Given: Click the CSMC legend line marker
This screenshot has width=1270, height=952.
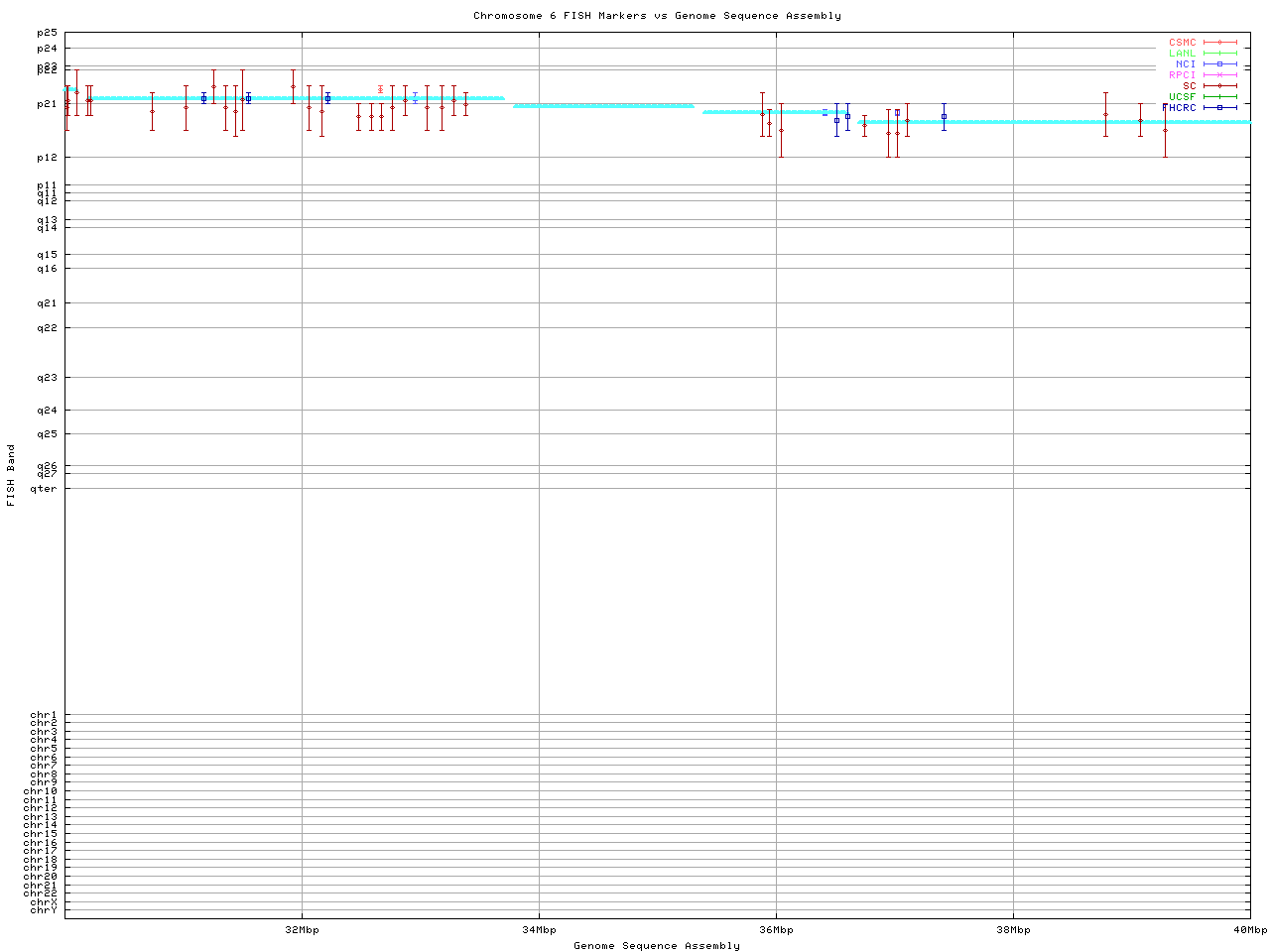Looking at the screenshot, I should tap(1219, 43).
